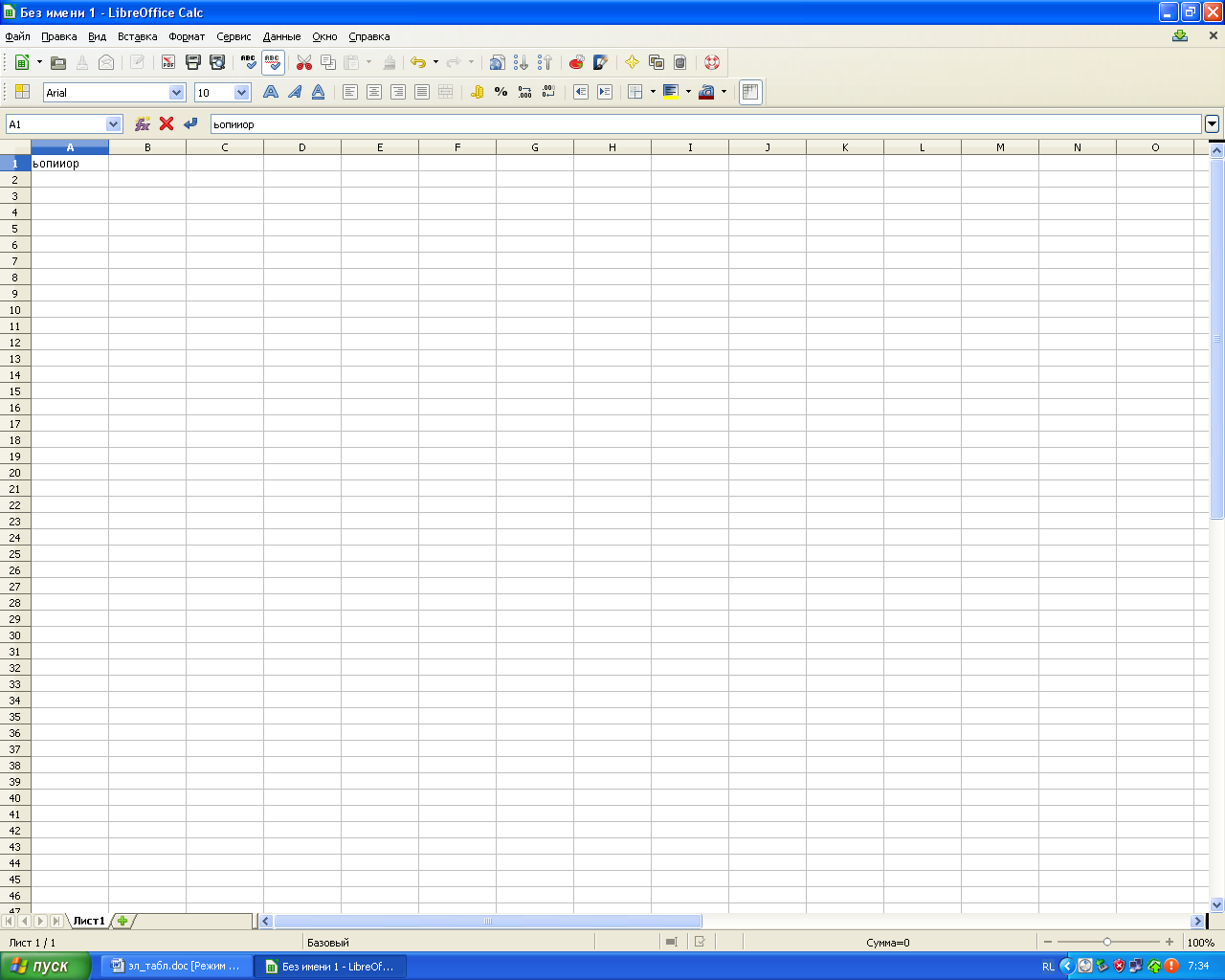
Task: Cancel the cell input with red X
Action: click(167, 123)
